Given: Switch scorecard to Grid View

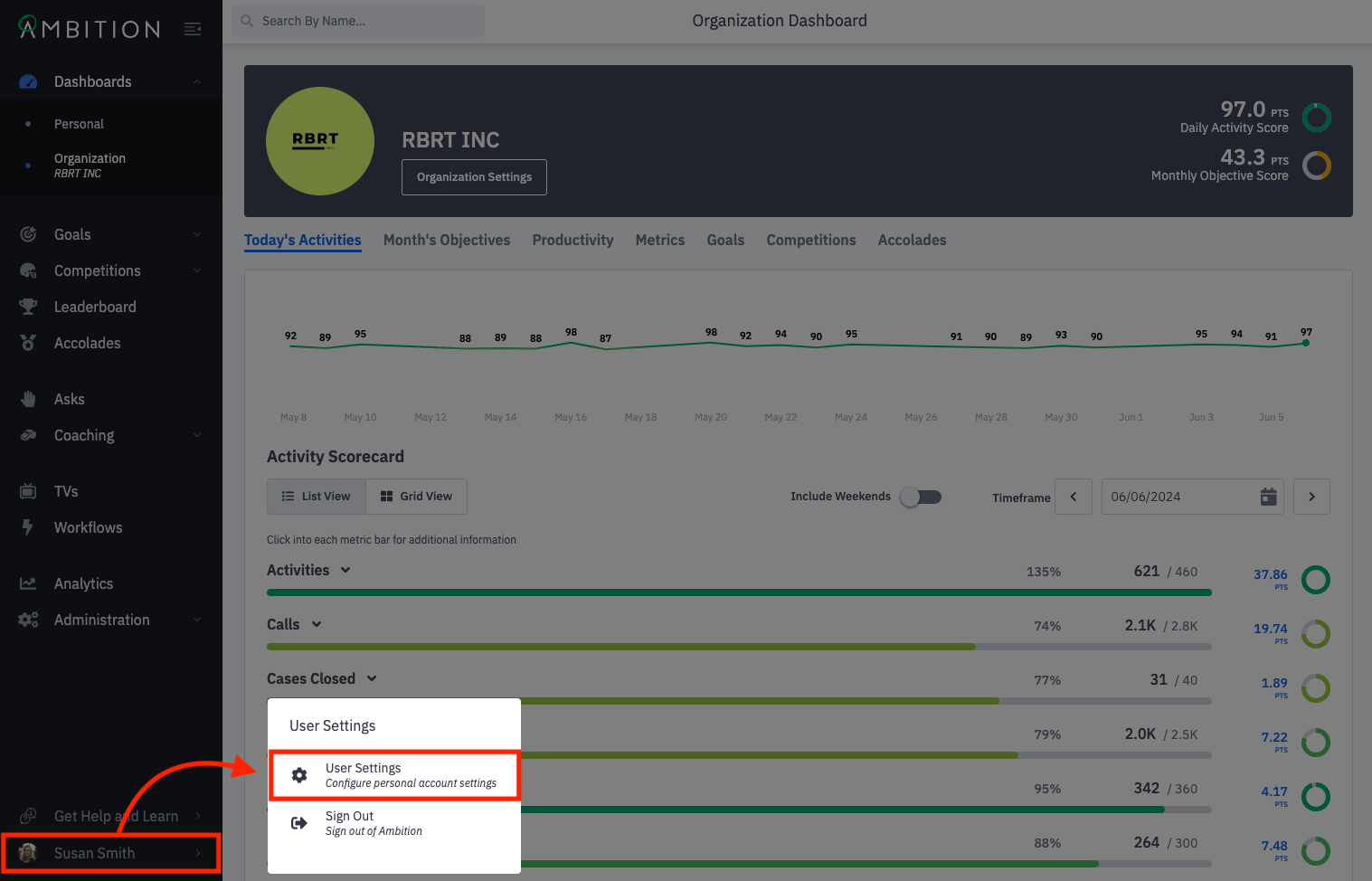Looking at the screenshot, I should (x=416, y=497).
